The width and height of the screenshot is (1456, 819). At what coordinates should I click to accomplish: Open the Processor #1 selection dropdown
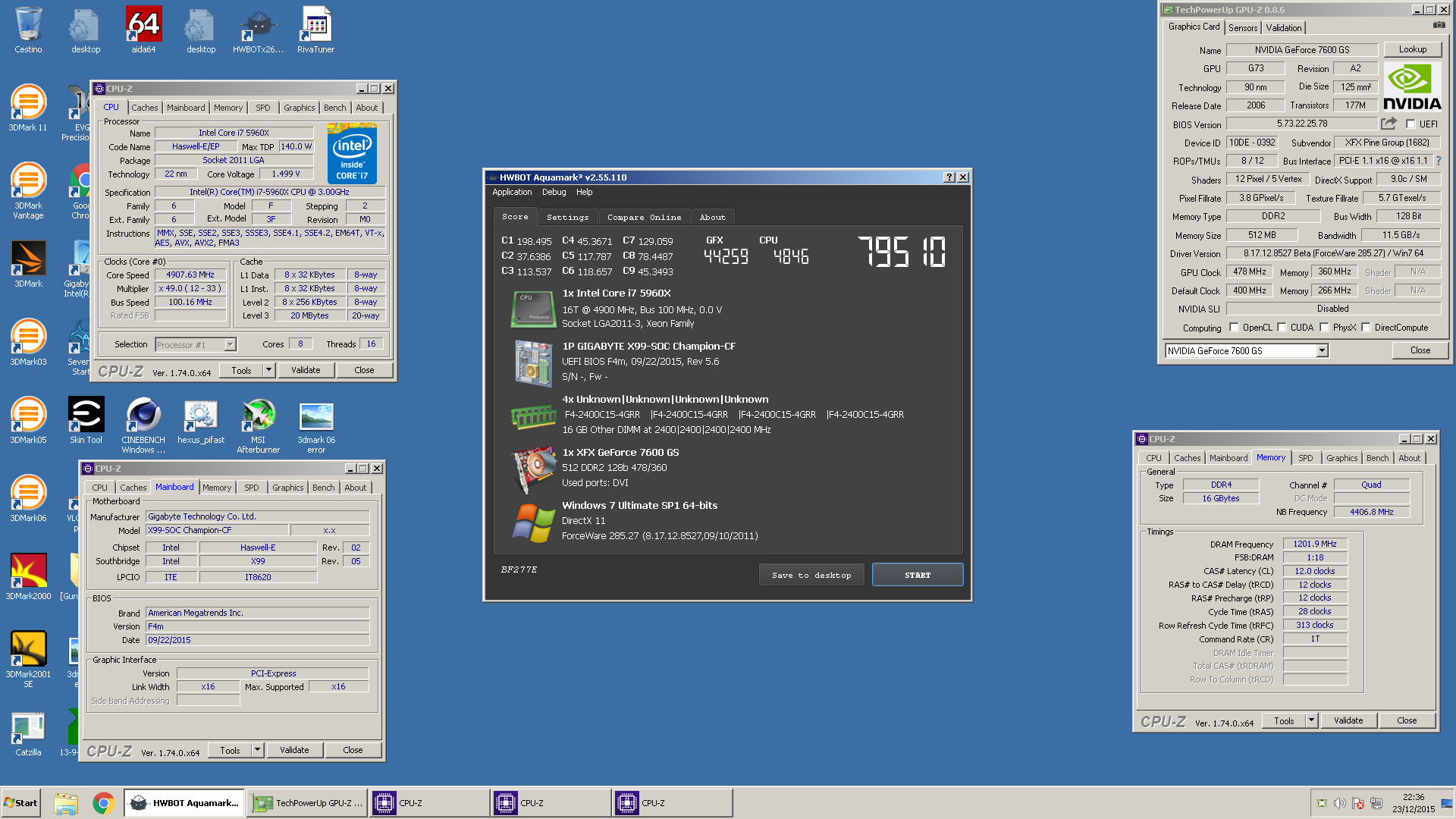tap(229, 345)
